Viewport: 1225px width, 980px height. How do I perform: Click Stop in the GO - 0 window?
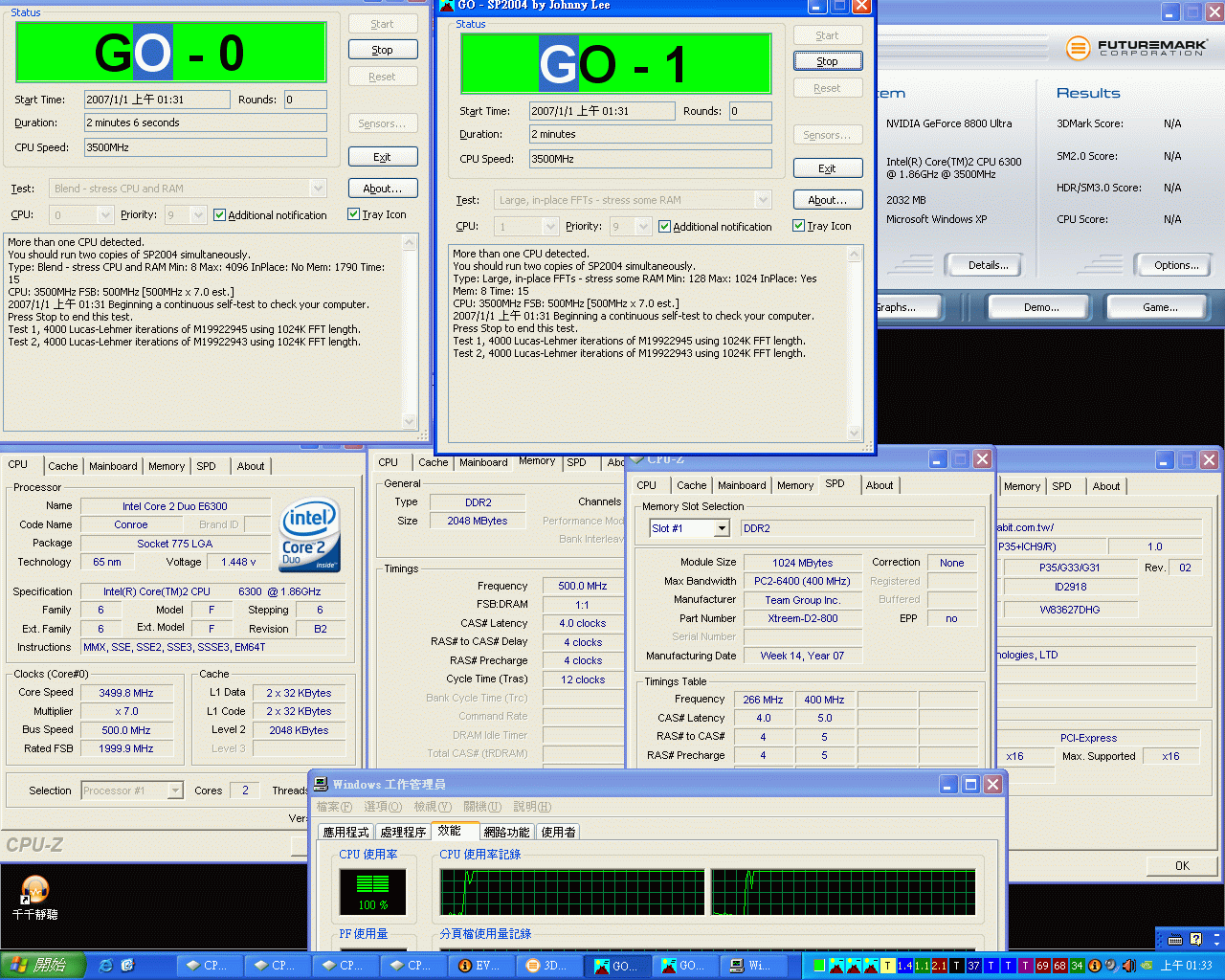pyautogui.click(x=383, y=50)
